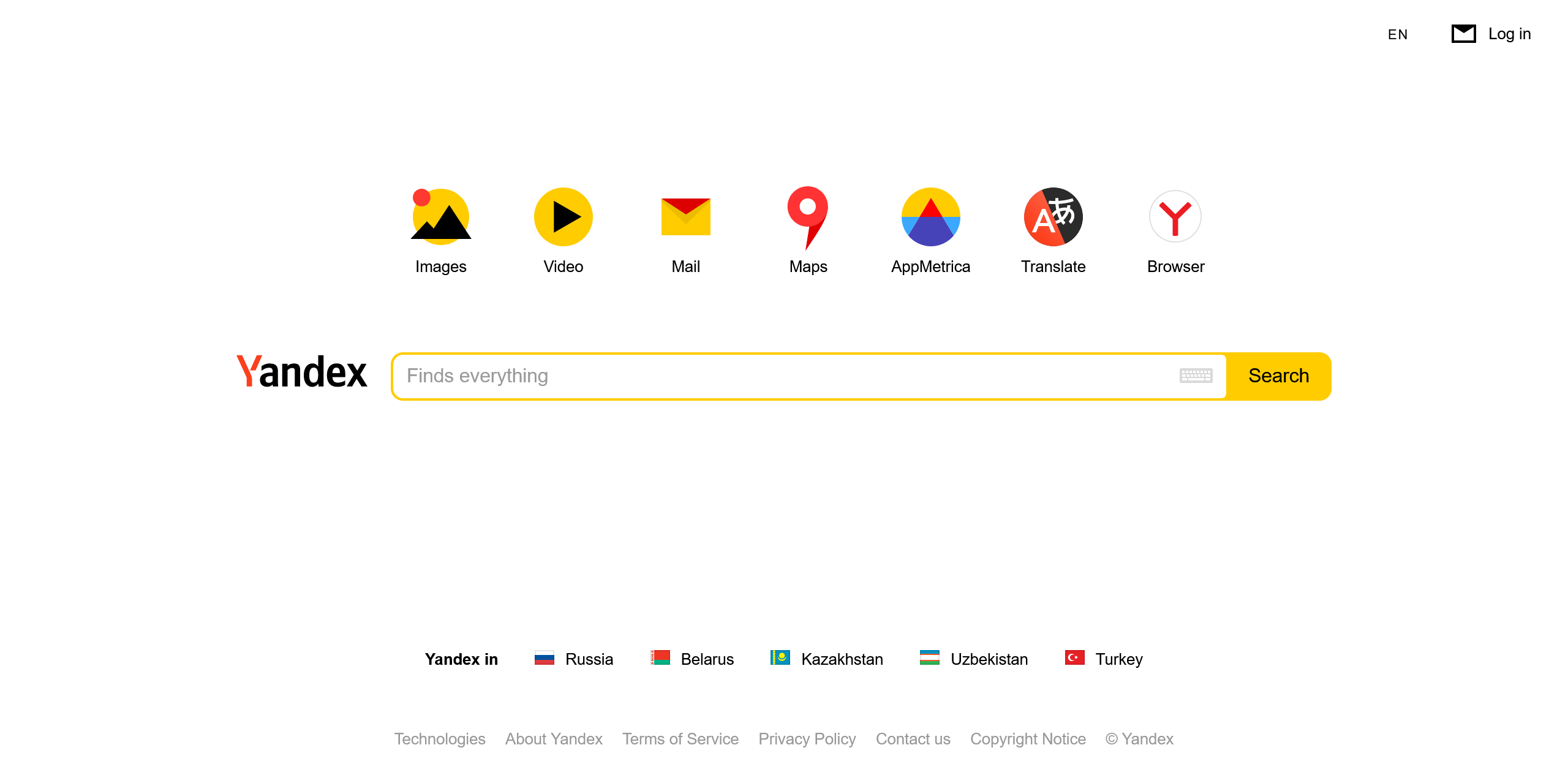Image resolution: width=1568 pixels, height=772 pixels.
Task: Select the Belarus regional site
Action: point(707,659)
